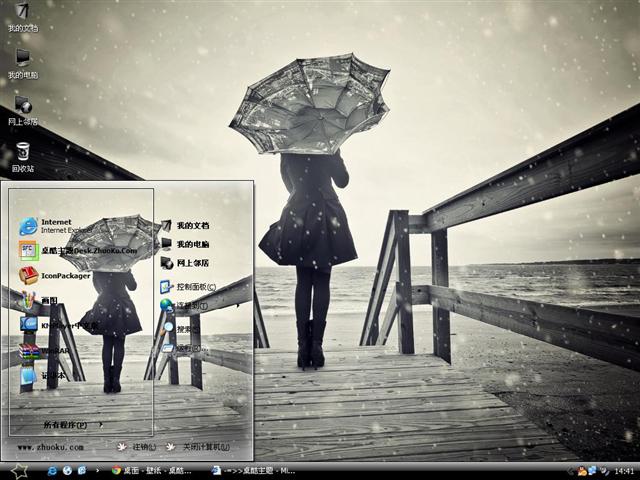Viewport: 640px width, 480px height.
Task: Open the 运行(R)... run dialog entry
Action: [185, 348]
